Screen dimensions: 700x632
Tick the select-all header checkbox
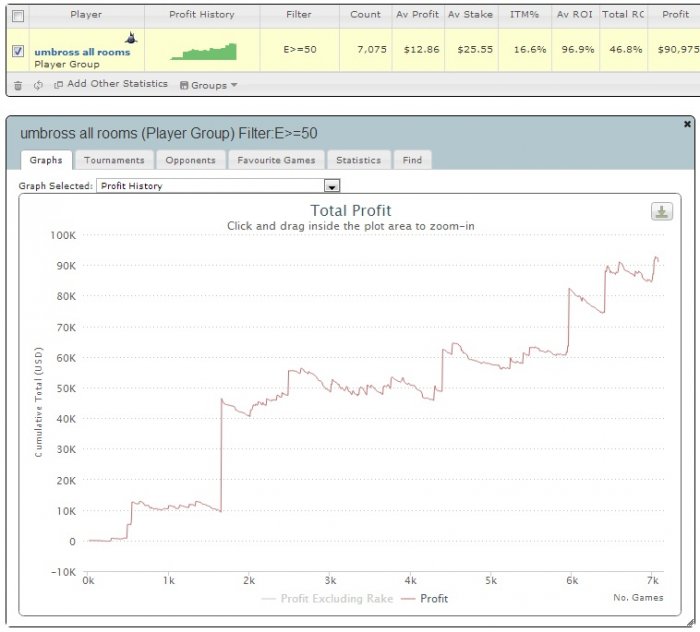click(18, 17)
